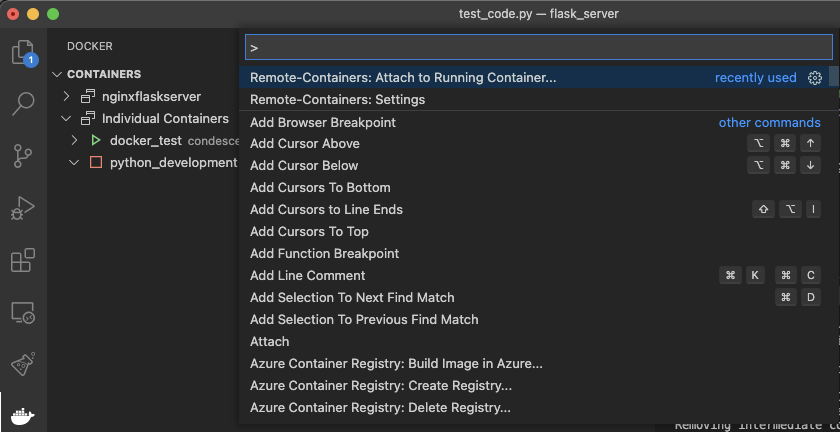The width and height of the screenshot is (840, 432).
Task: Click the python_development container name
Action: [174, 162]
